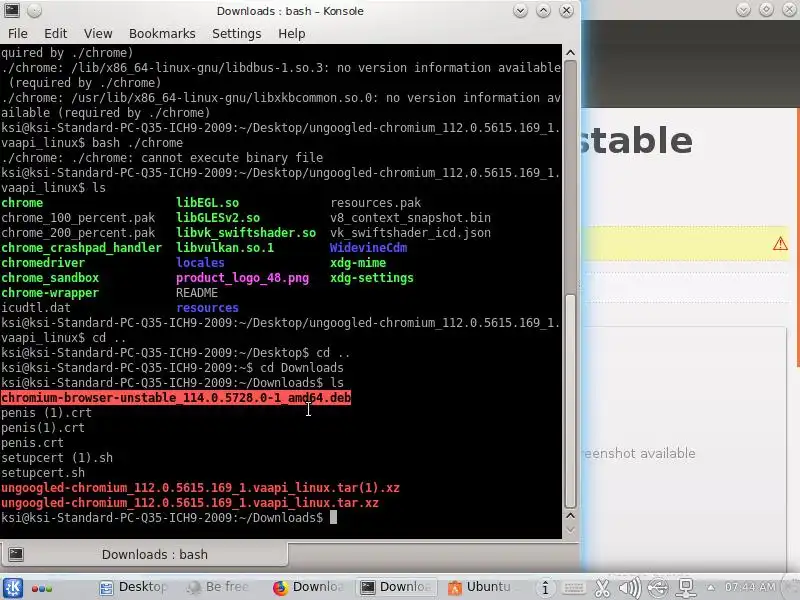
Task: Close the Konsole window
Action: coord(566,10)
